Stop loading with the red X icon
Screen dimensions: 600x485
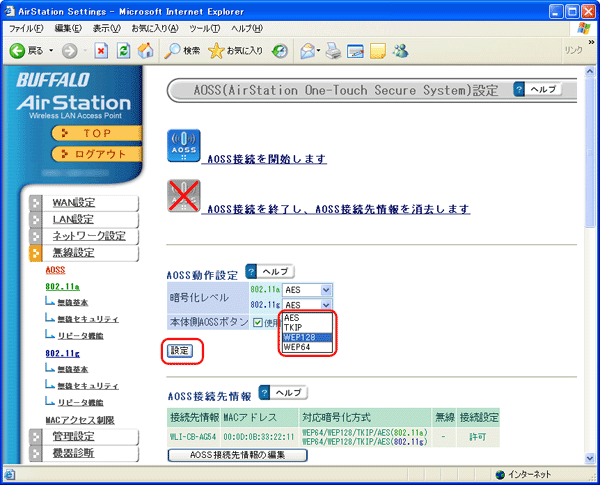[101, 51]
